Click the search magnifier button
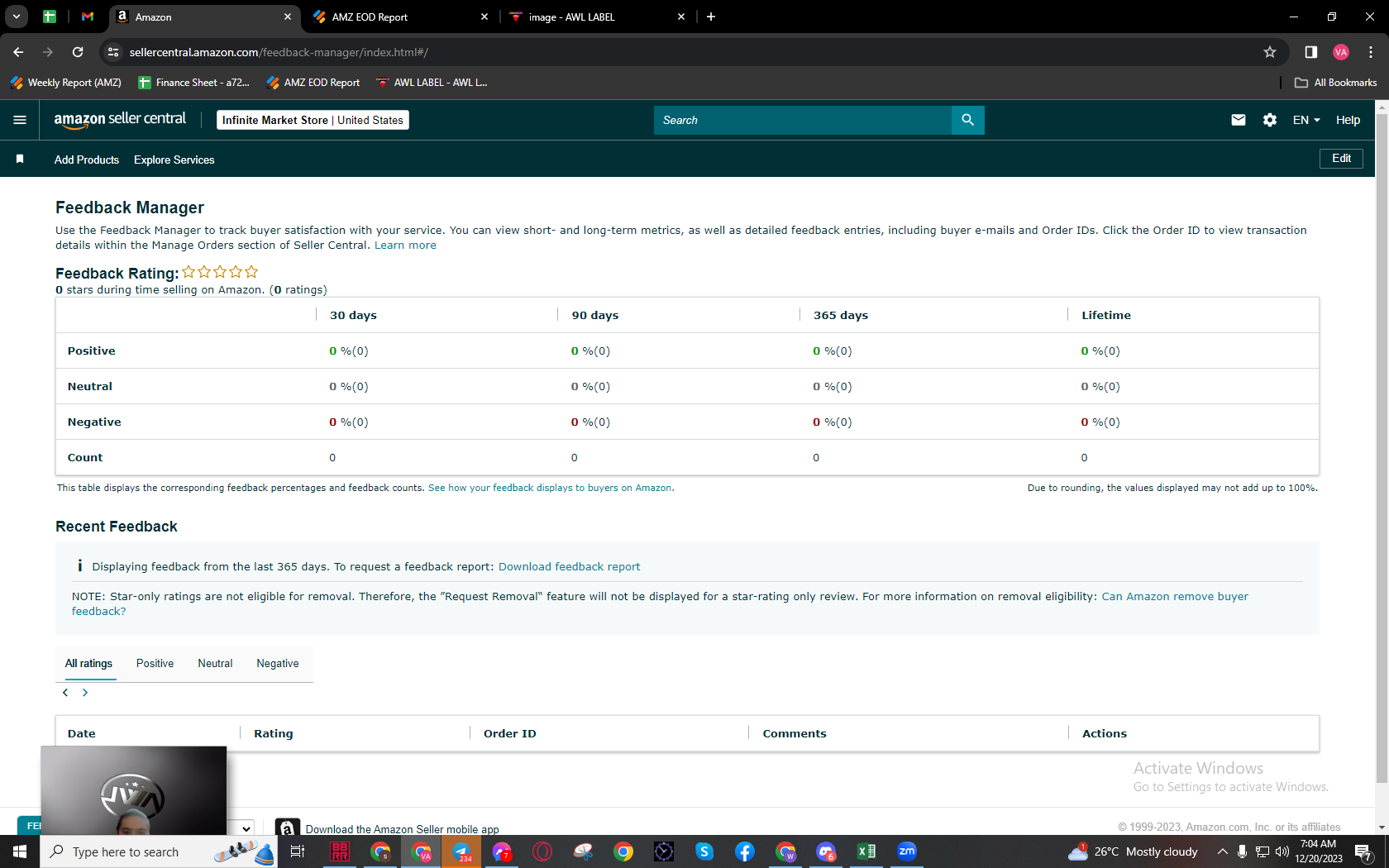 [967, 120]
